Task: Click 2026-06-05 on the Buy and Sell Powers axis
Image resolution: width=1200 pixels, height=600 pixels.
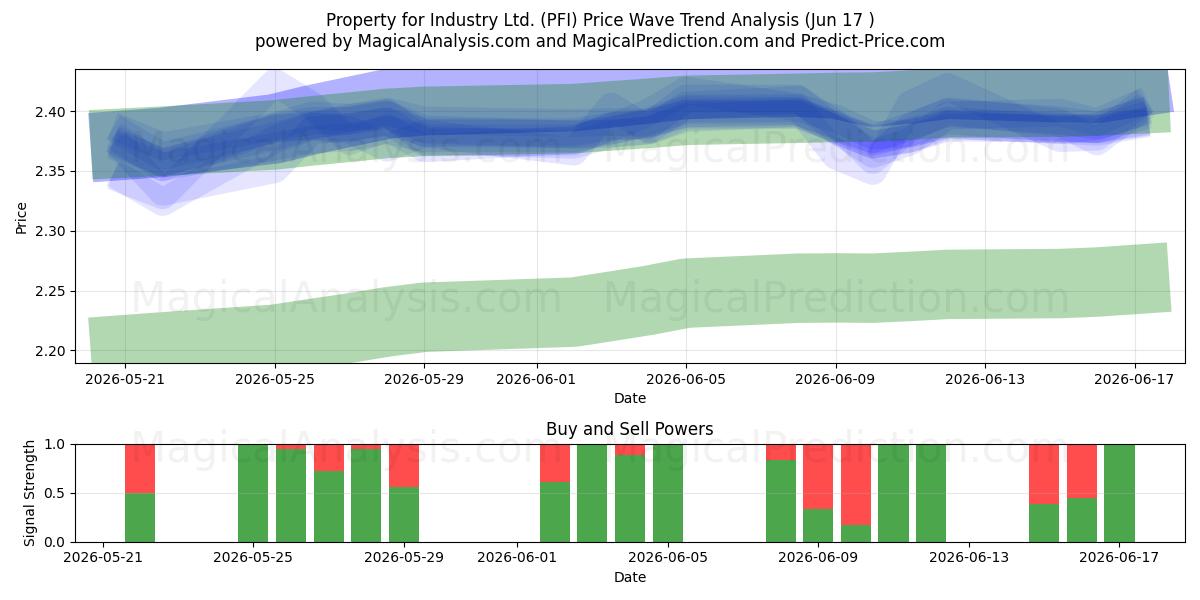Action: [668, 559]
